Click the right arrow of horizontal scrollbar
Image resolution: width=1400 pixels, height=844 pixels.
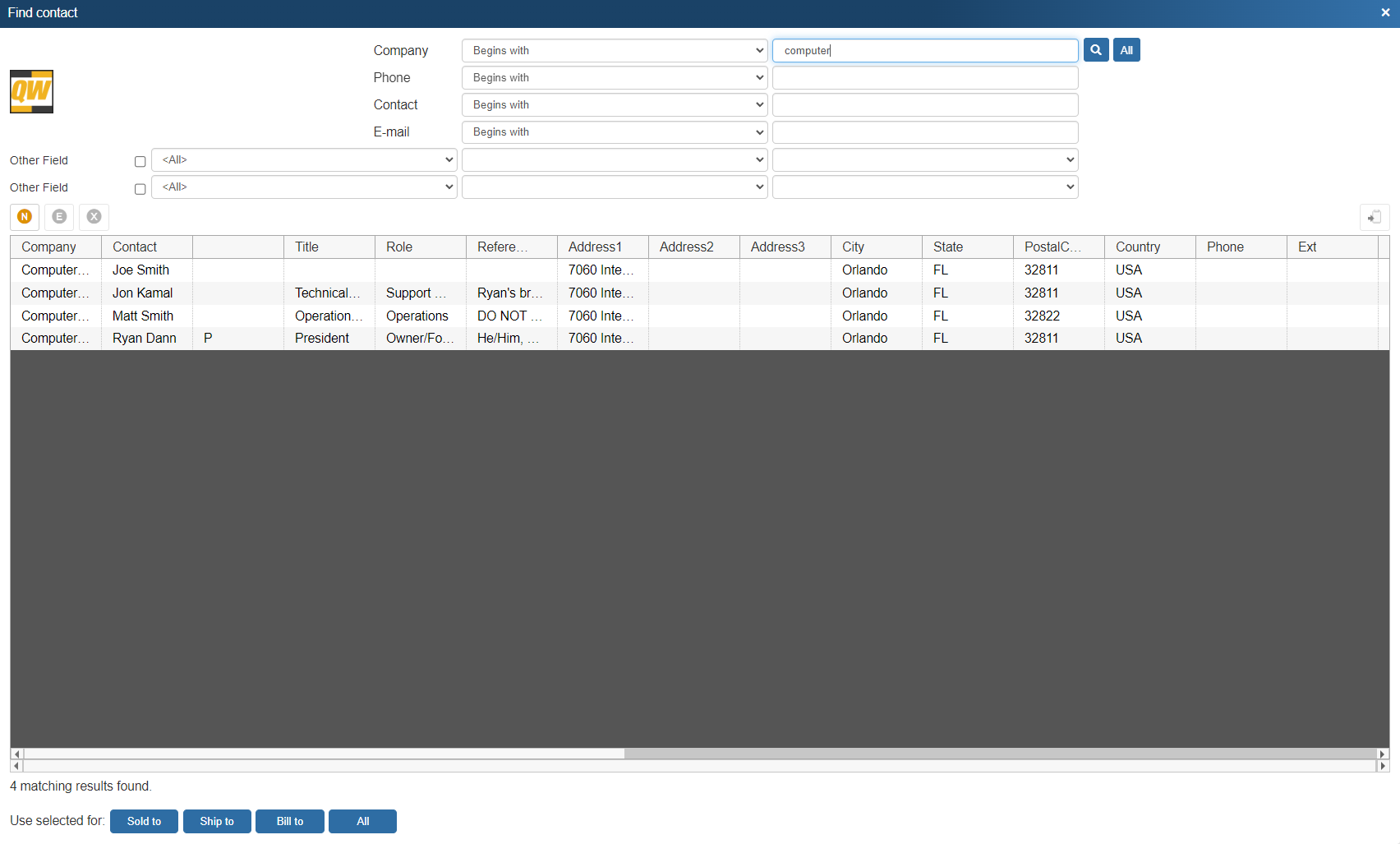[1382, 754]
